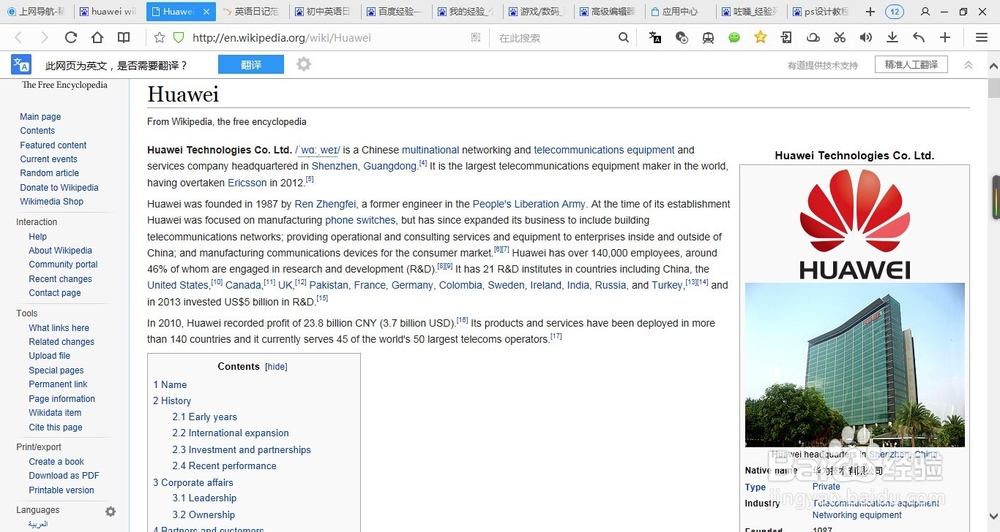This screenshot has width=1000, height=532.
Task: Open the browser hamburger menu
Action: pyautogui.click(x=982, y=38)
